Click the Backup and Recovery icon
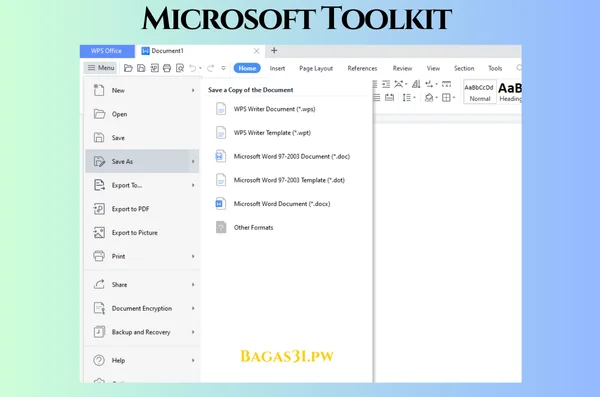600x397 pixels. (99, 332)
